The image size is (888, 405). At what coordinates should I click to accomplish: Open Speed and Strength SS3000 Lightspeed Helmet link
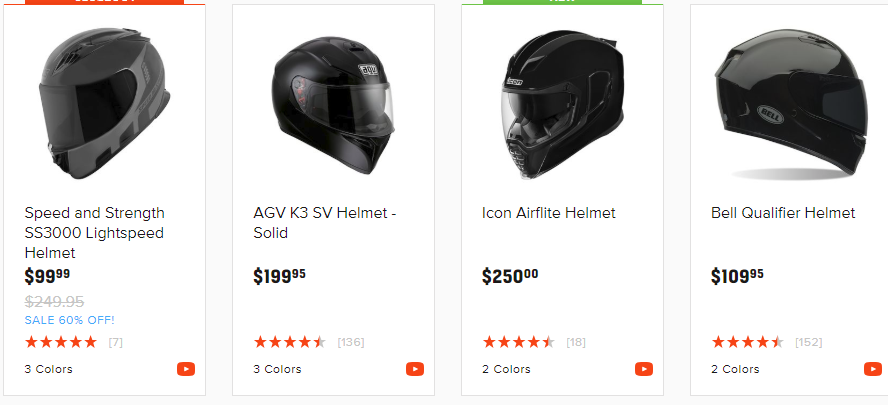(x=94, y=233)
